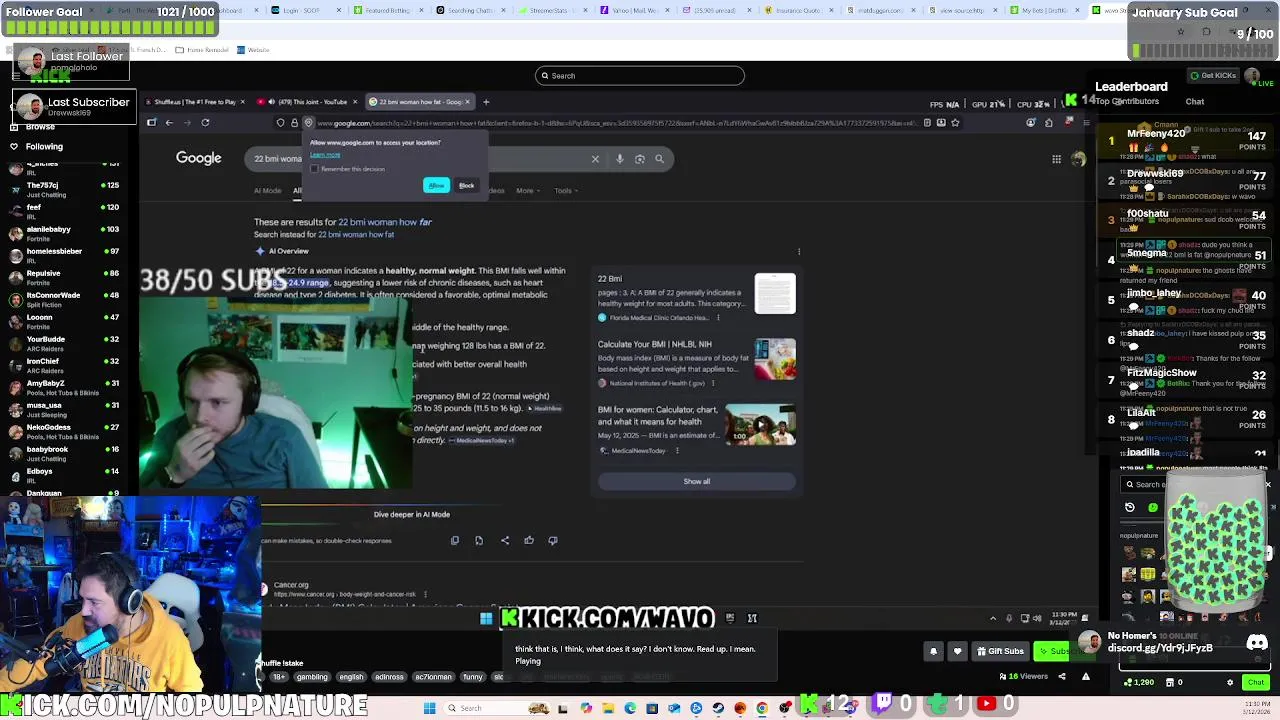This screenshot has height=720, width=1280.
Task: Open new browser tab plus
Action: click(x=486, y=102)
